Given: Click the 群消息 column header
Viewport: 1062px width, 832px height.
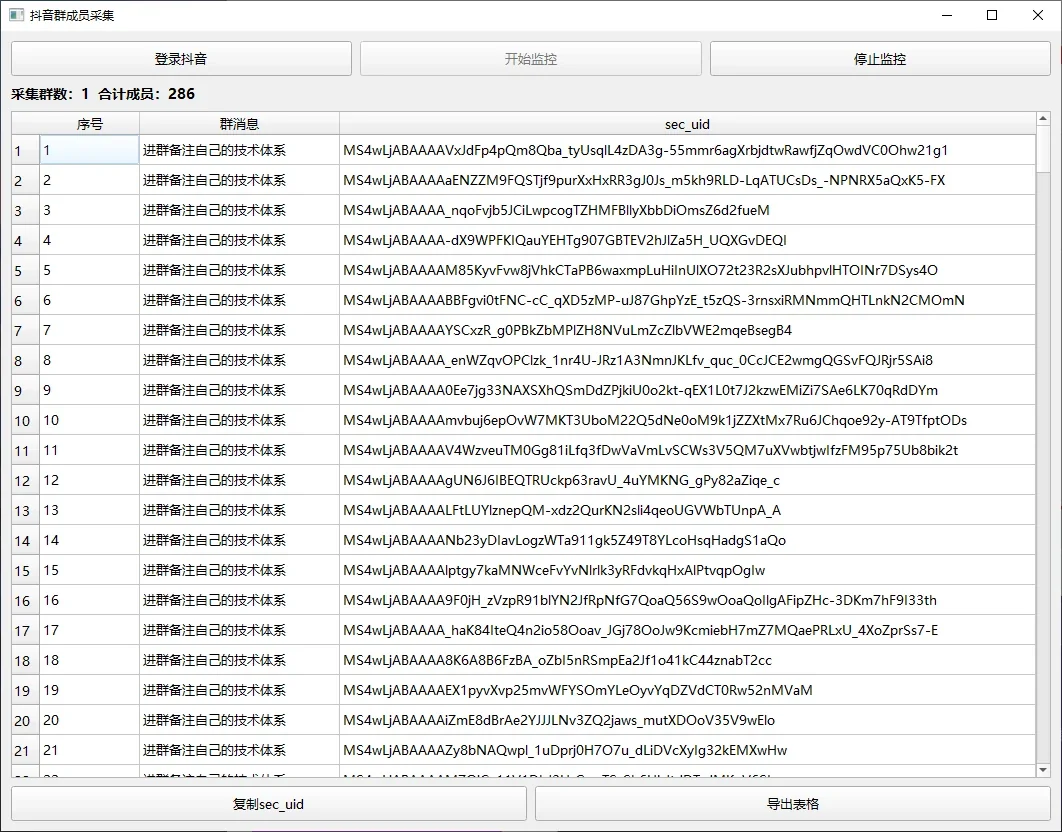Looking at the screenshot, I should point(239,124).
